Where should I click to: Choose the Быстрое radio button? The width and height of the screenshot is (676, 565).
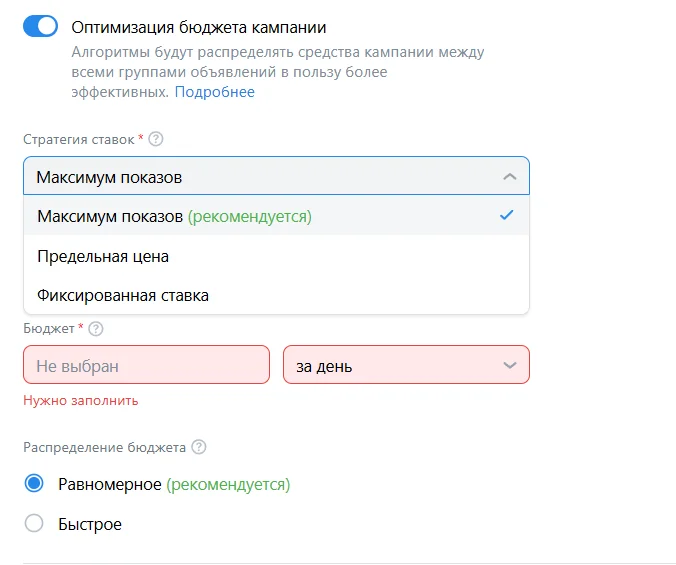[34, 524]
